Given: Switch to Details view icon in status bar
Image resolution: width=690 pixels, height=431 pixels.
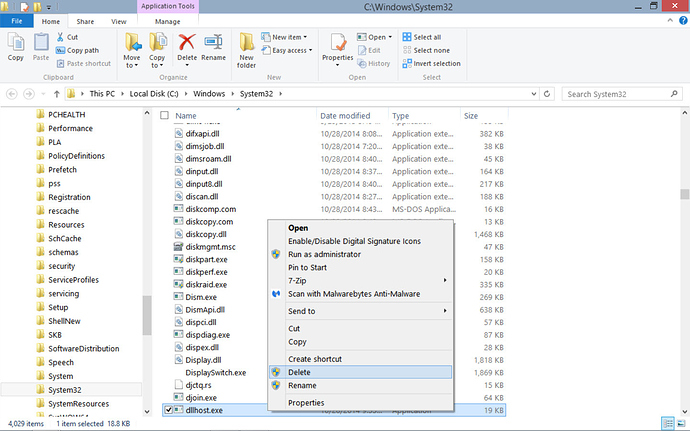Looking at the screenshot, I should click(x=668, y=424).
